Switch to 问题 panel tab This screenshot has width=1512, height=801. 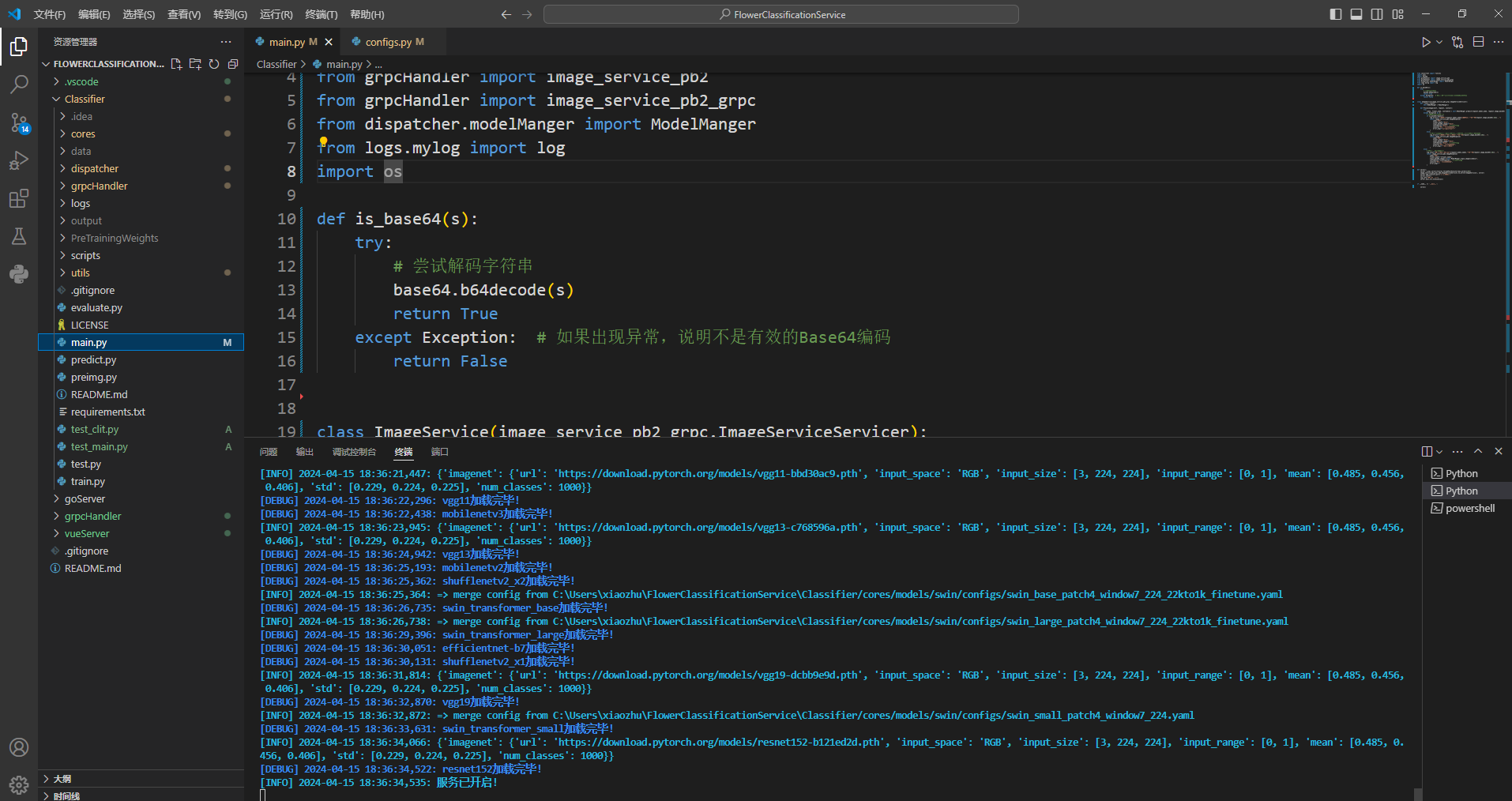tap(269, 452)
